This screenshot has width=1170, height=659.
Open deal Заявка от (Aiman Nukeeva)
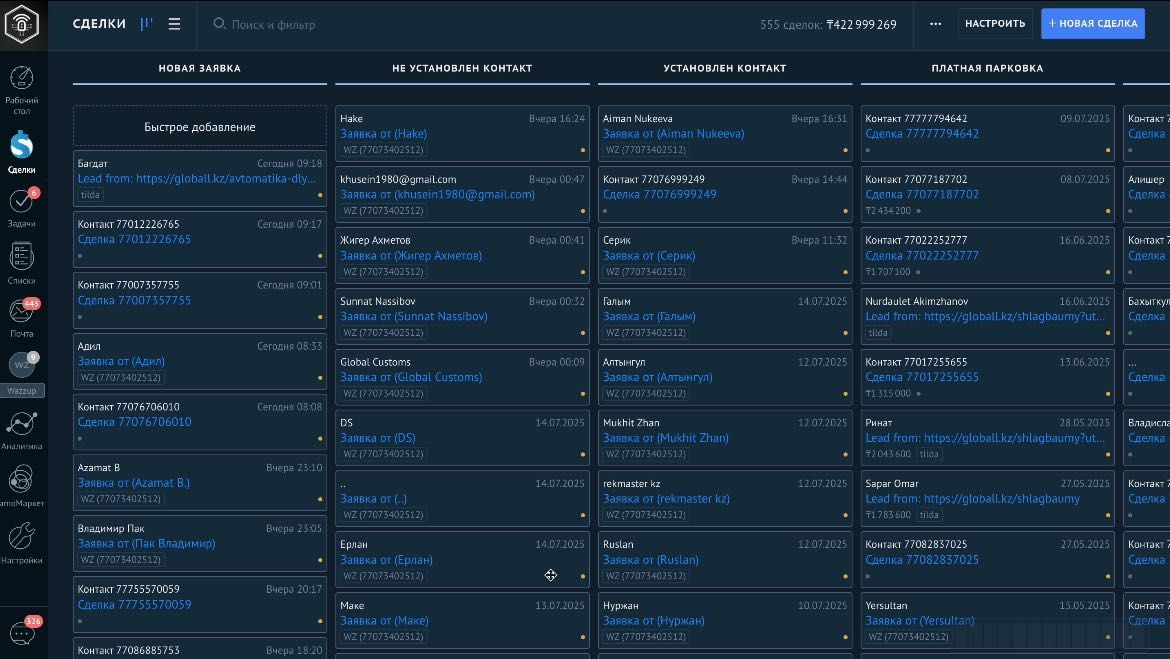point(674,134)
